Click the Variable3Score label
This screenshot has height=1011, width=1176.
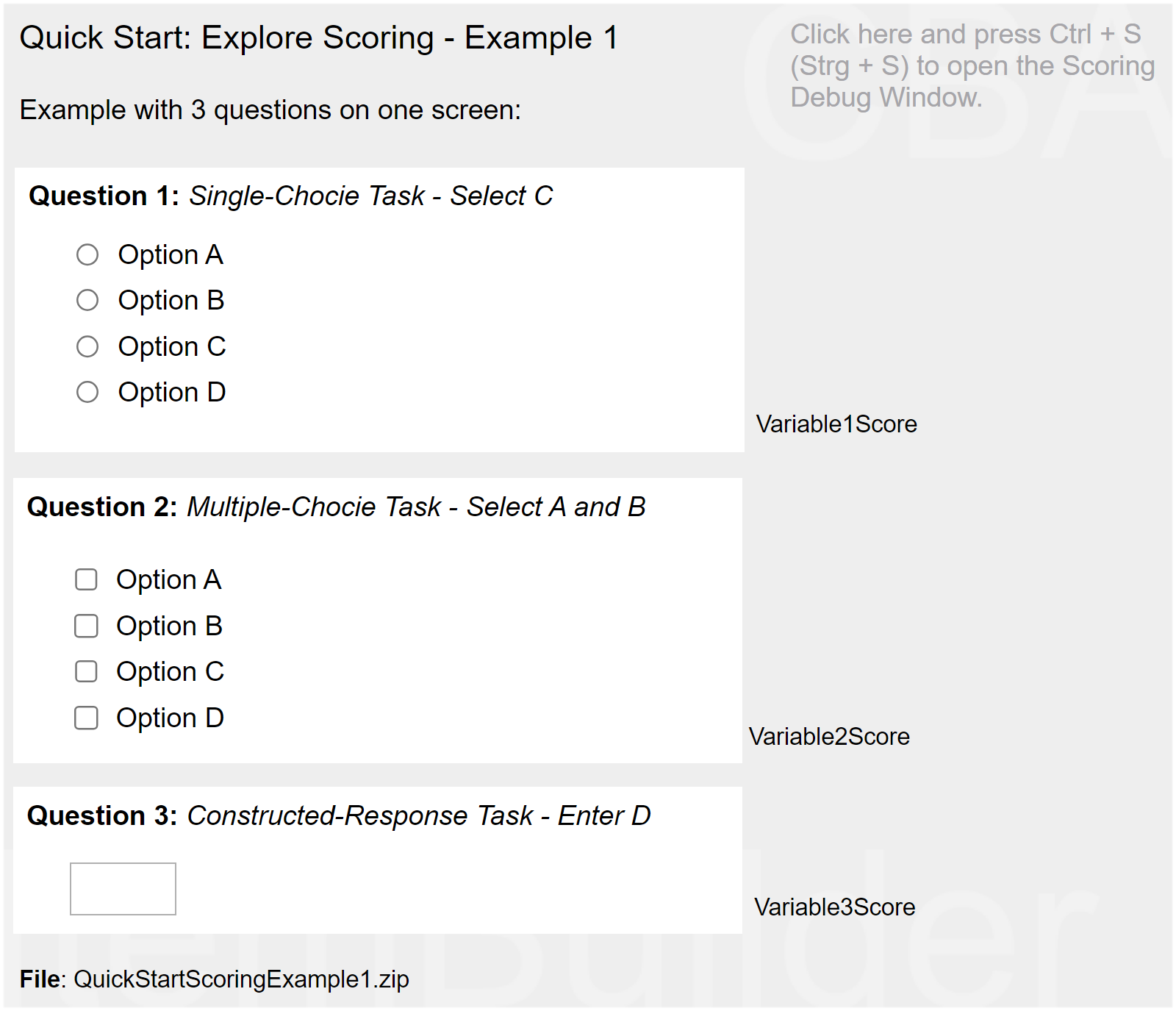834,907
